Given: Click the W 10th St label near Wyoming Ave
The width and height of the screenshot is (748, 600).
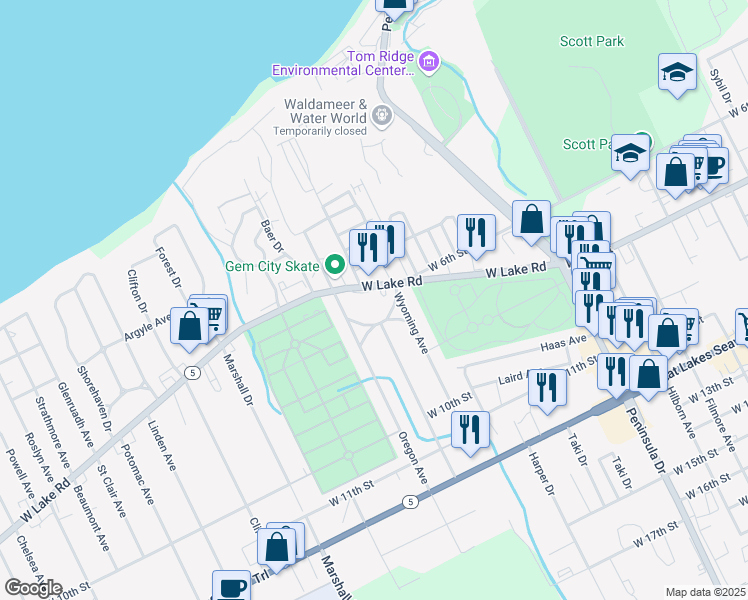Looking at the screenshot, I should tap(449, 405).
